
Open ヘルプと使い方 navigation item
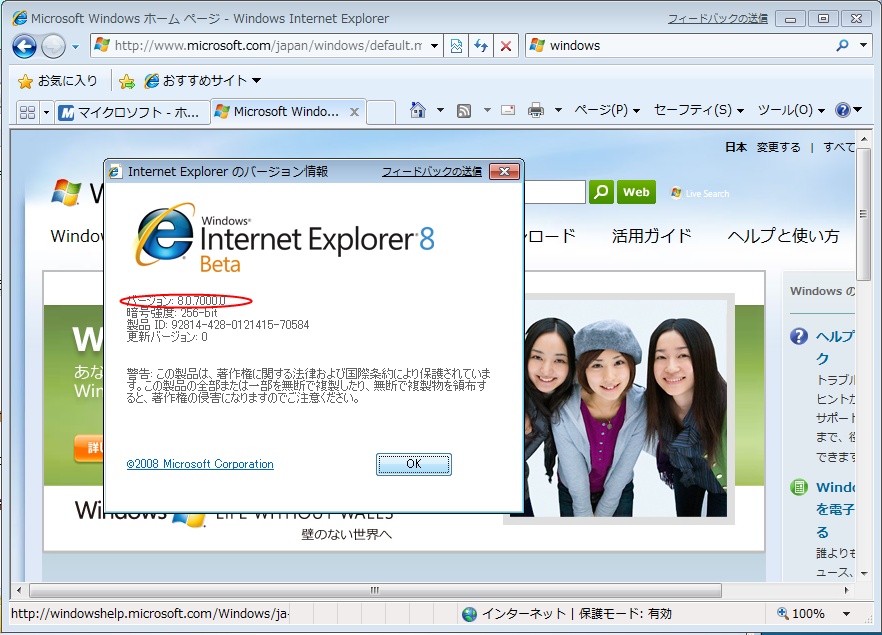(784, 236)
